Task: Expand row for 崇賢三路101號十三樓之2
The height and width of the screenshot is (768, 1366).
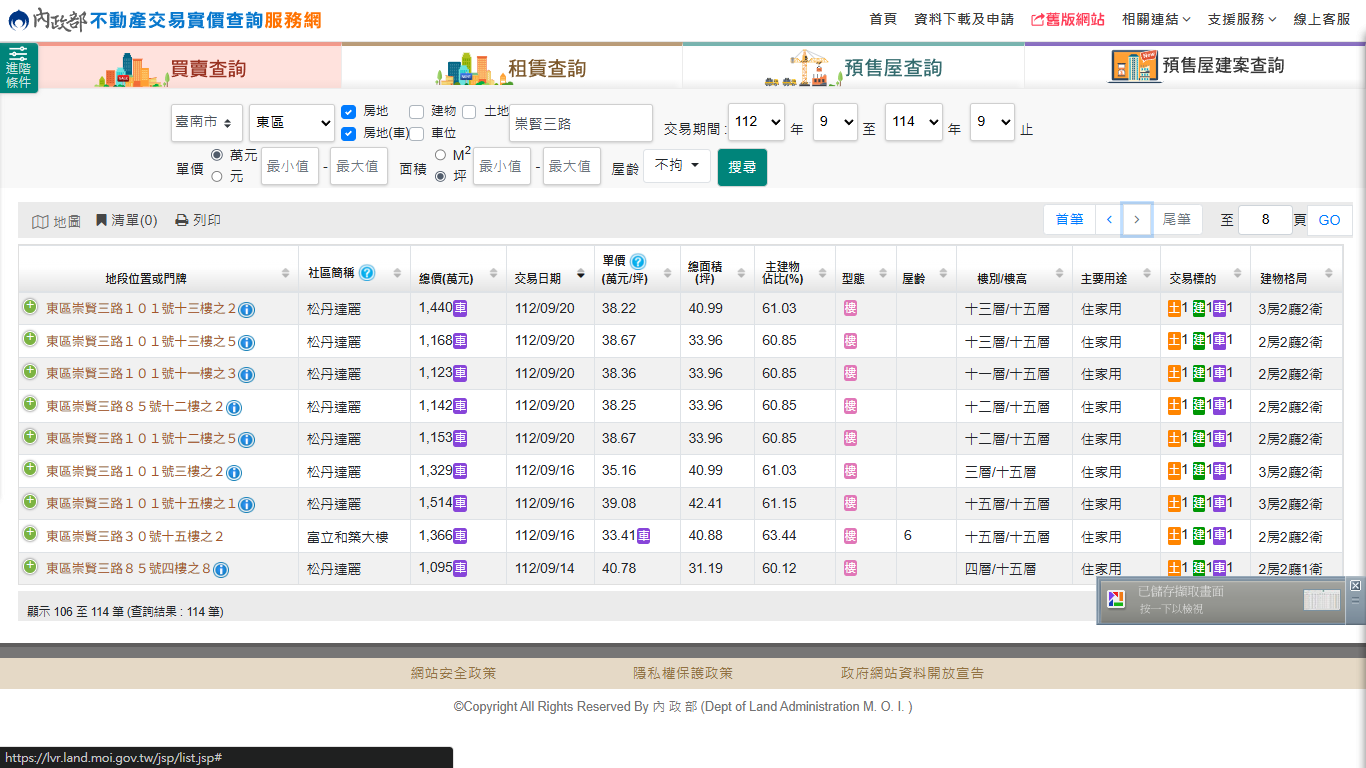Action: pyautogui.click(x=30, y=307)
